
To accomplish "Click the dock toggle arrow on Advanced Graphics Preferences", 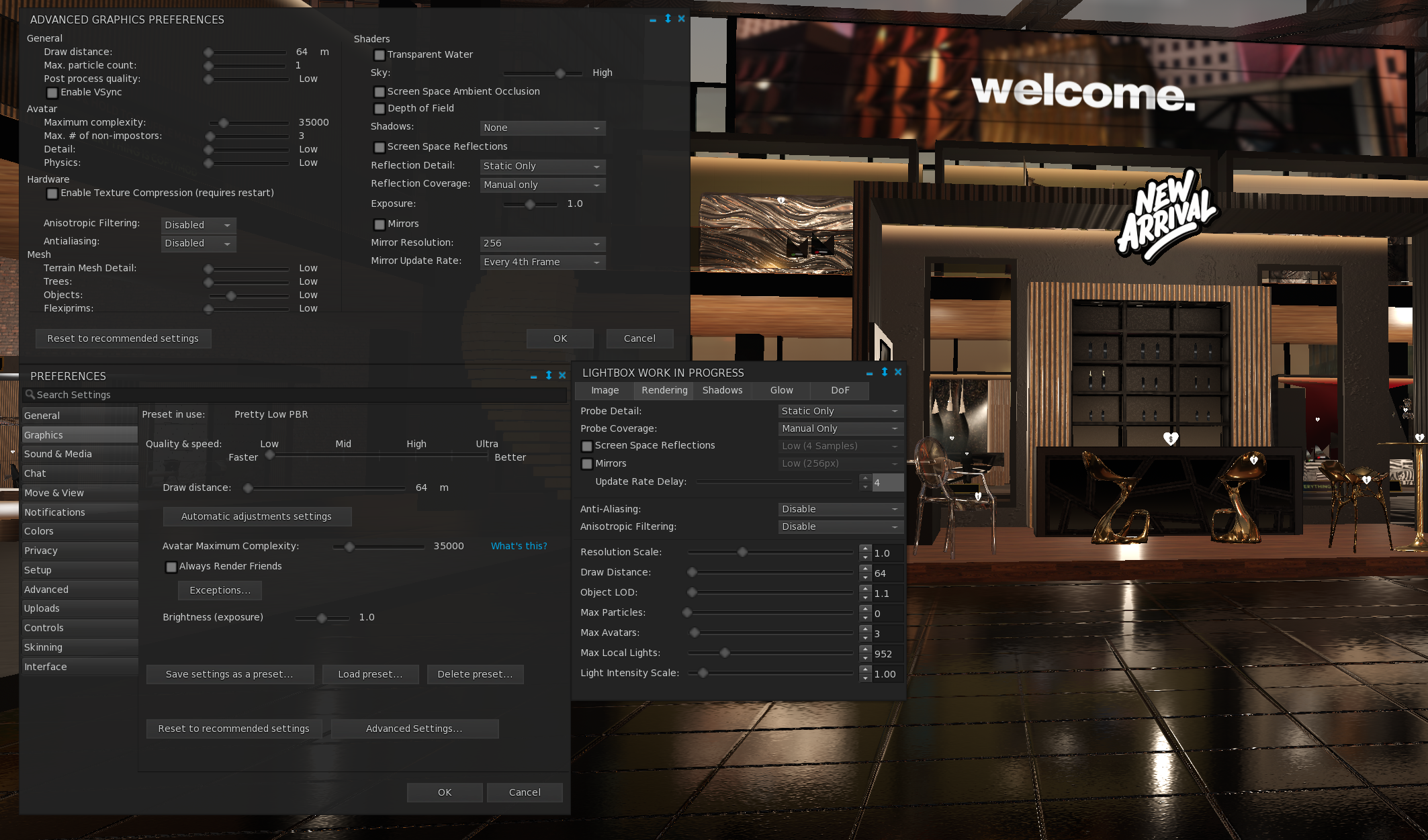I will coord(668,19).
